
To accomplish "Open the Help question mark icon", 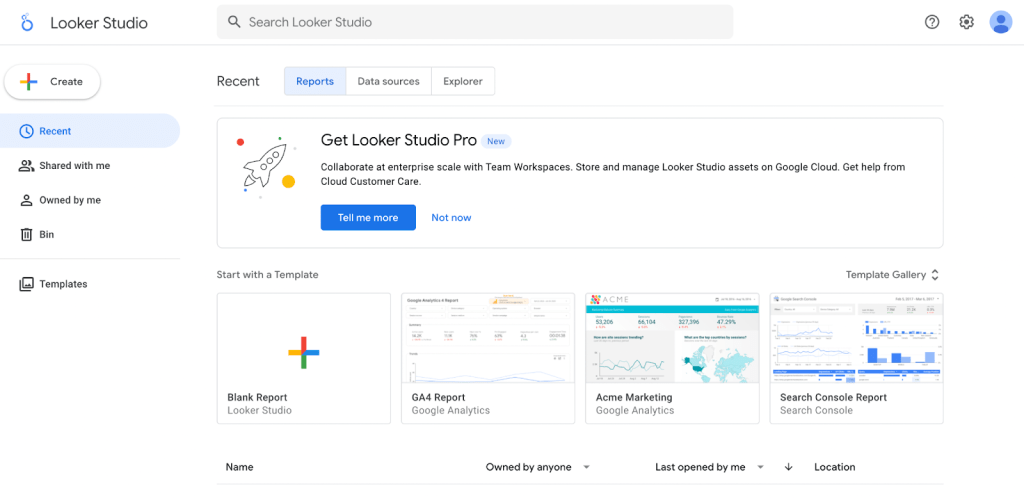I will click(x=932, y=22).
